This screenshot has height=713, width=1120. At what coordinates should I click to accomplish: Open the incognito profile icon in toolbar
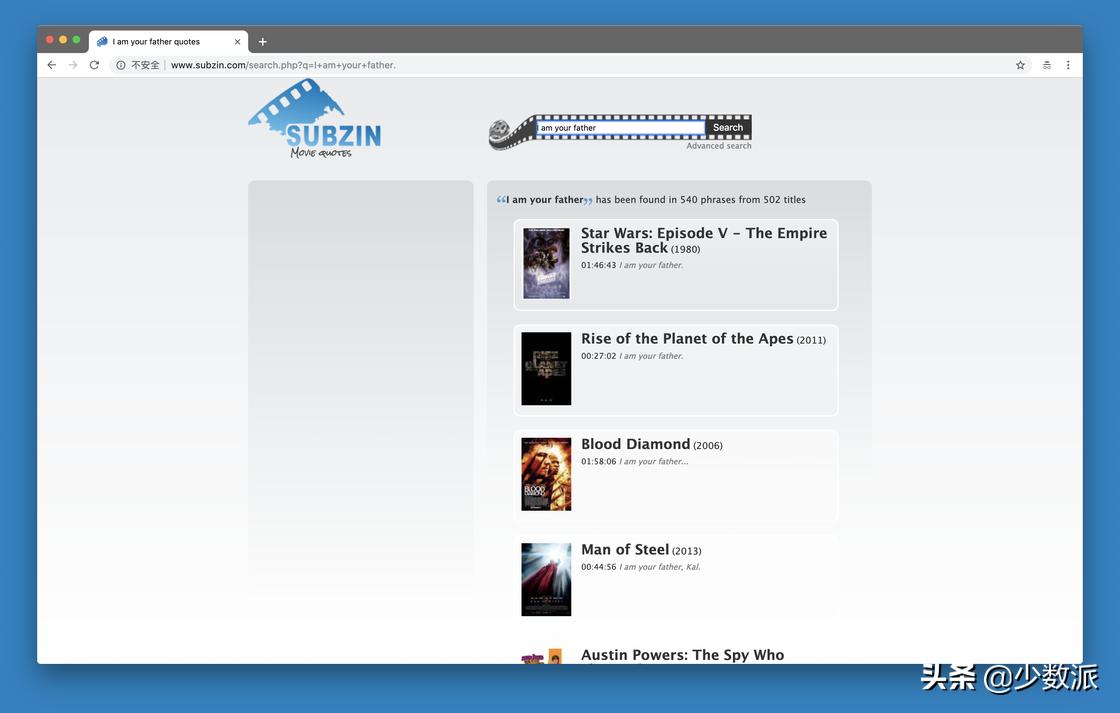tap(1046, 65)
